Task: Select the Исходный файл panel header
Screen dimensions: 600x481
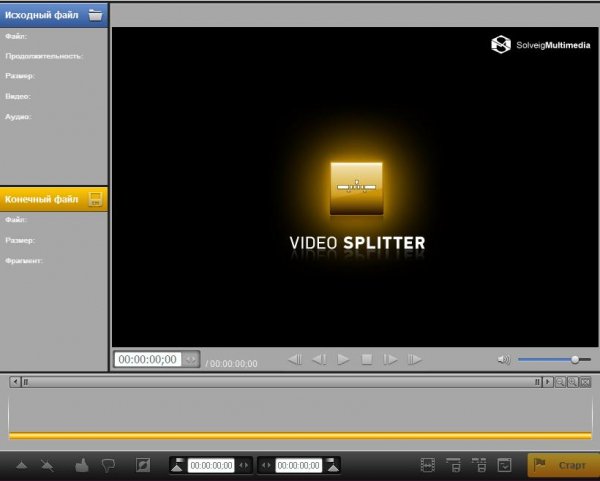Action: click(x=54, y=15)
